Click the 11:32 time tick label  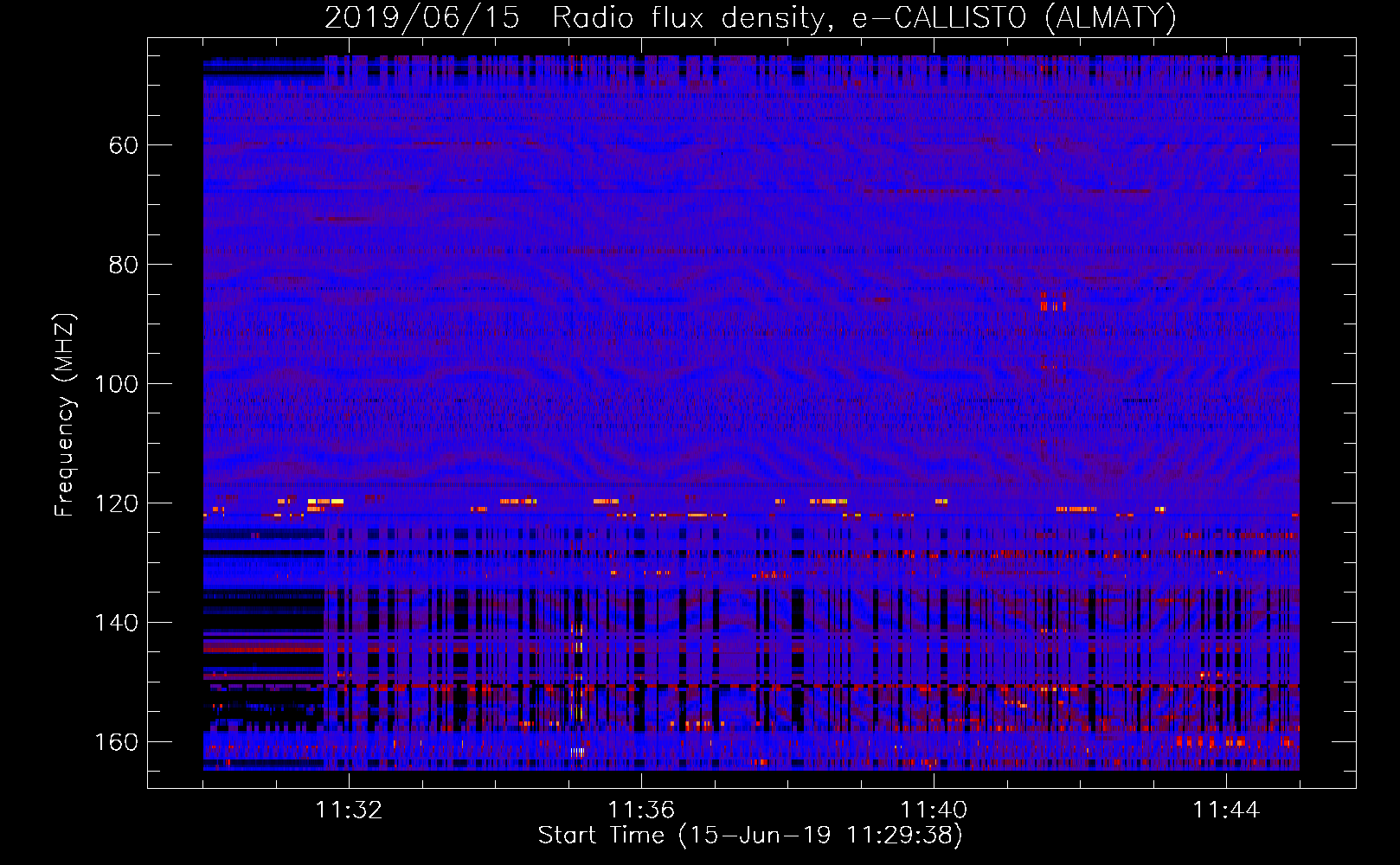click(x=349, y=811)
